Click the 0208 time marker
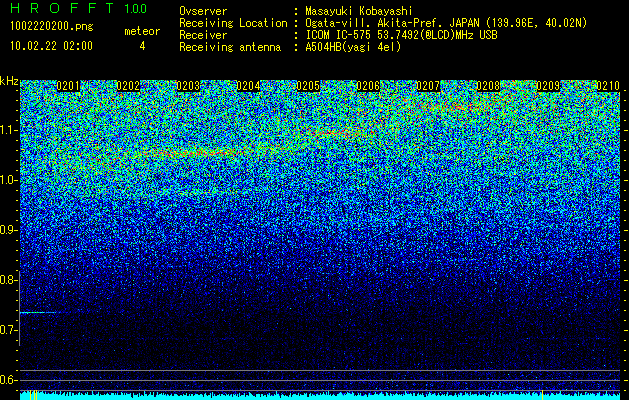This screenshot has height=400, width=629. click(488, 86)
